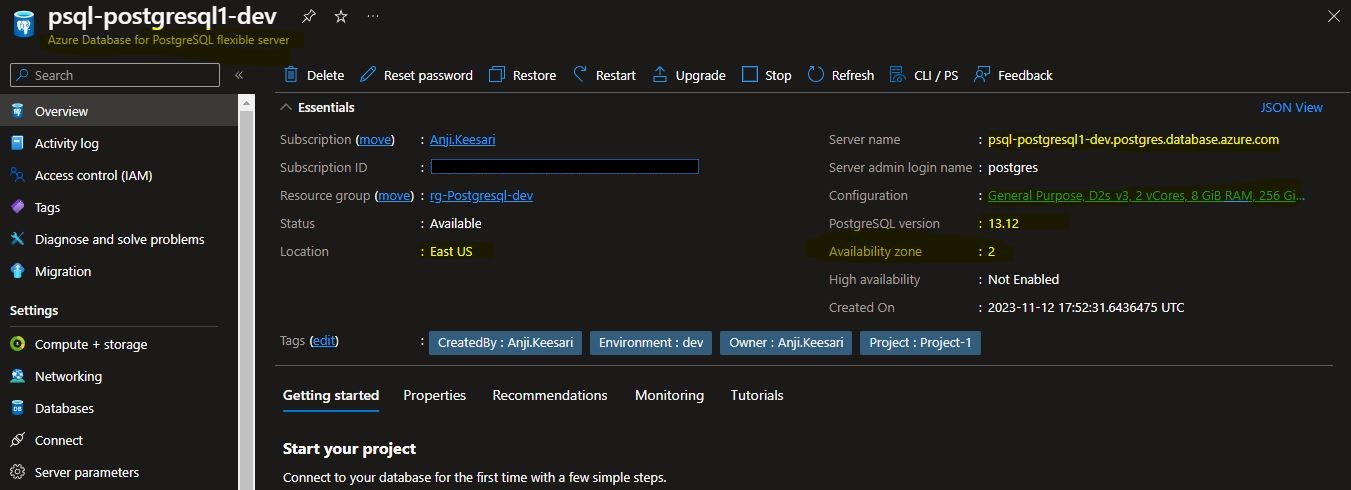This screenshot has height=490, width=1351.
Task: Focus the sidebar Search box
Action: pyautogui.click(x=115, y=75)
